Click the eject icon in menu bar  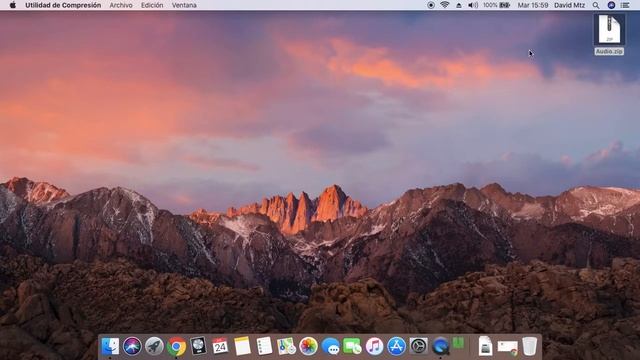tap(459, 5)
